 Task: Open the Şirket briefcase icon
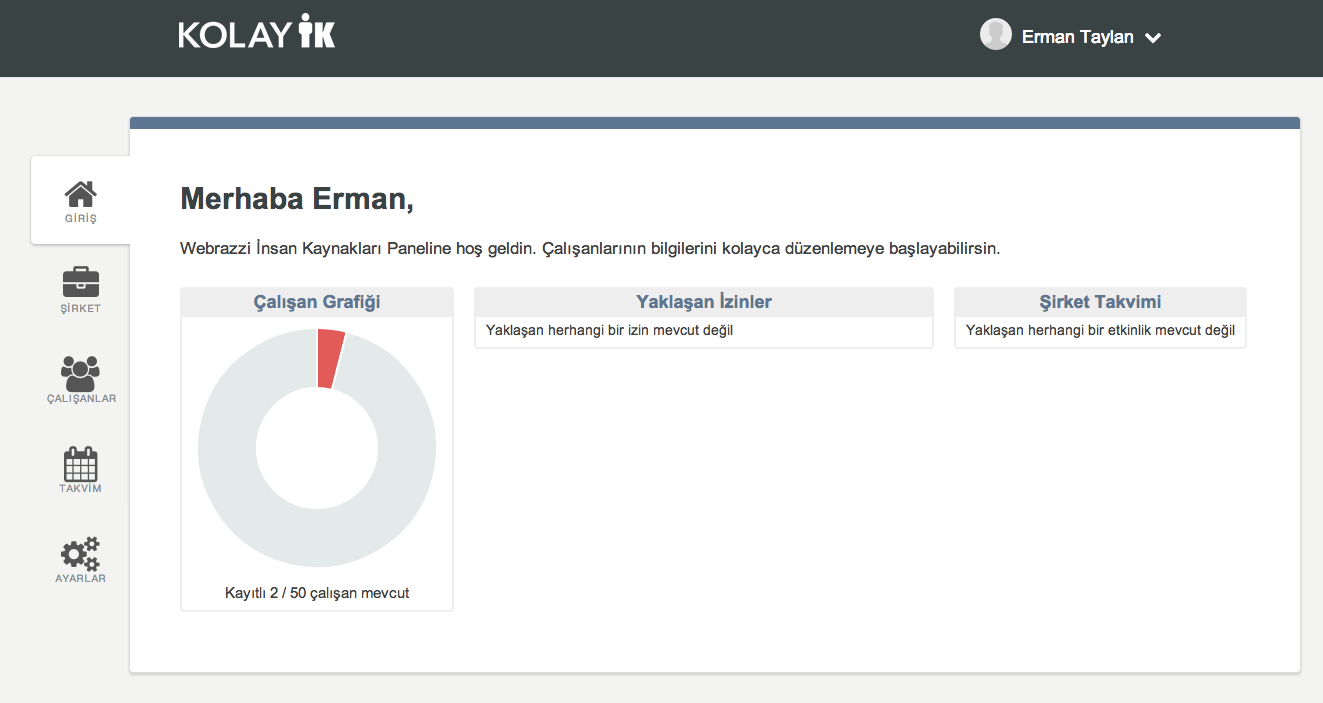pyautogui.click(x=80, y=282)
